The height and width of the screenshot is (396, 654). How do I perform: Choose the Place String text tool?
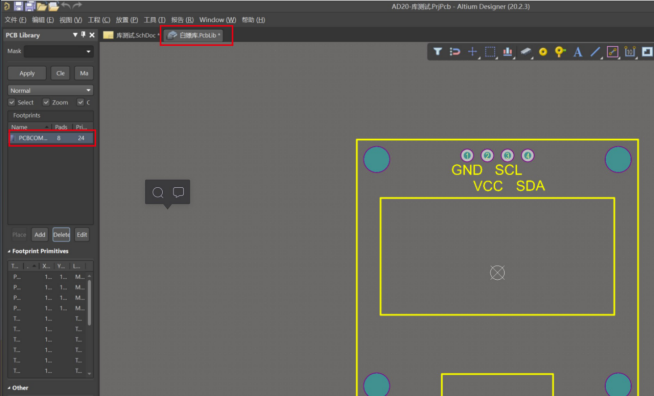pos(577,52)
